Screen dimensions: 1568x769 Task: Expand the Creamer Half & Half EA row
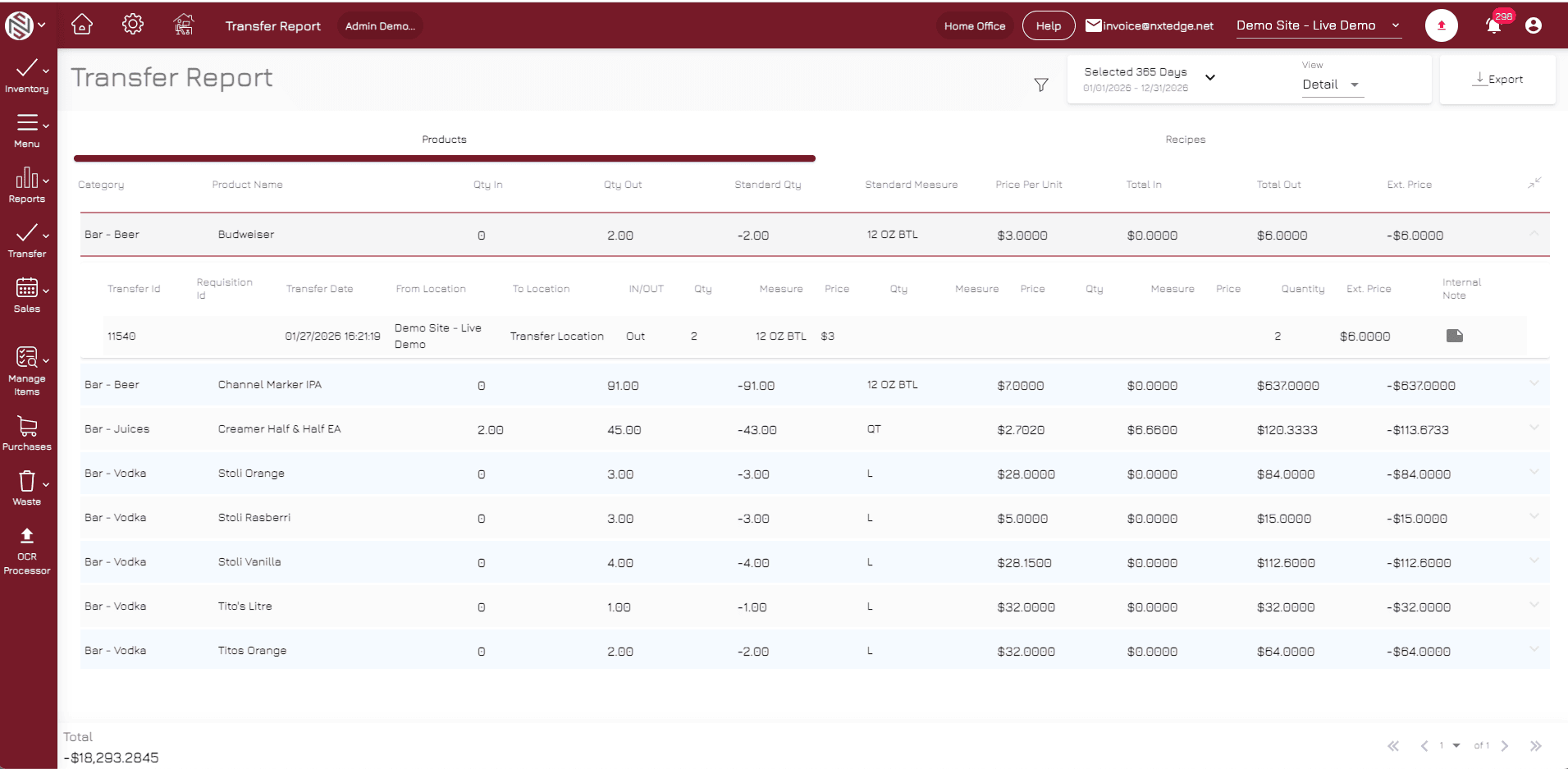(1534, 428)
